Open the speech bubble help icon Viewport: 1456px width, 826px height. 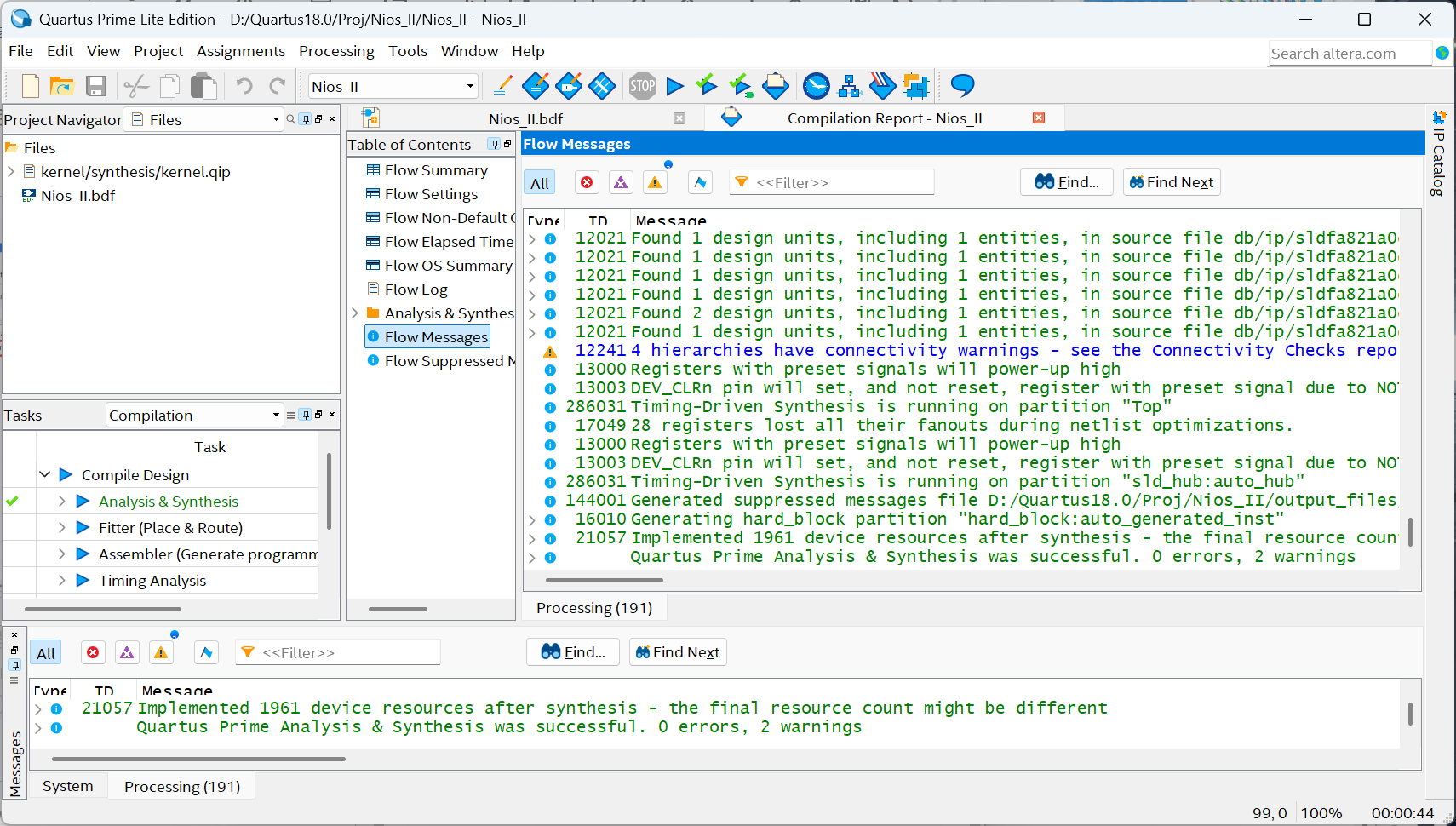point(962,85)
